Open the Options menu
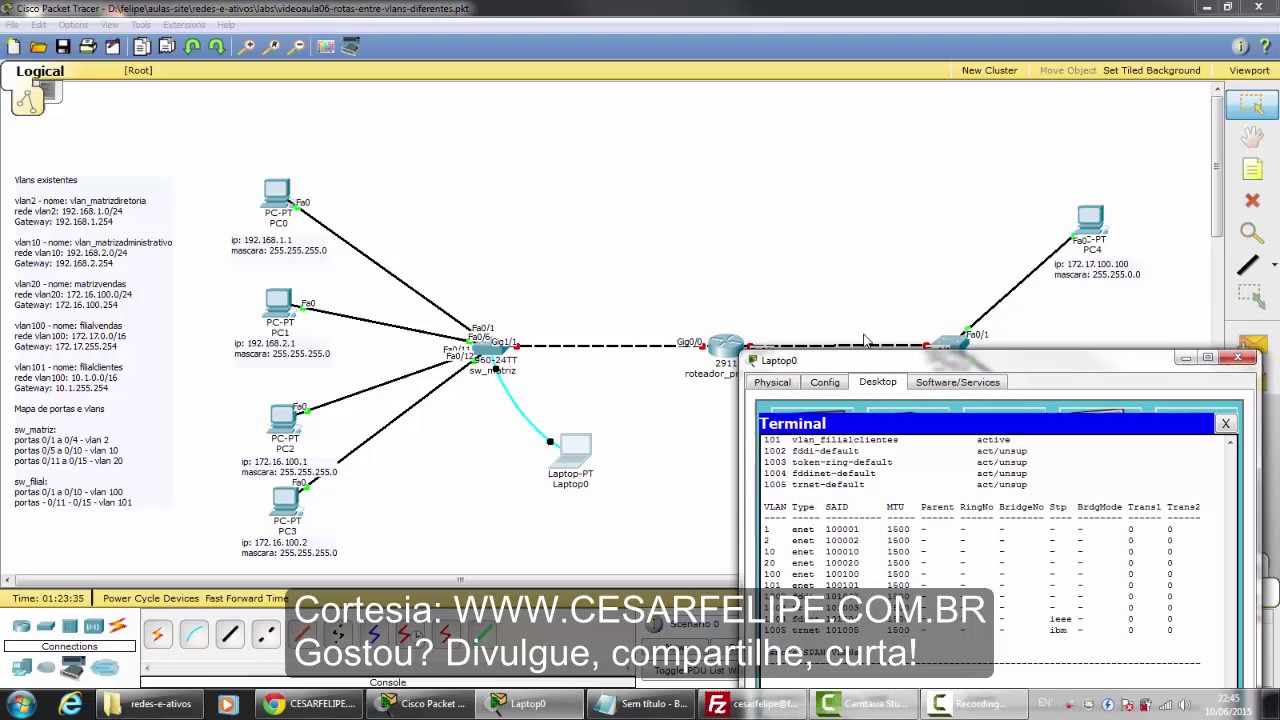This screenshot has width=1280, height=720. 73,25
